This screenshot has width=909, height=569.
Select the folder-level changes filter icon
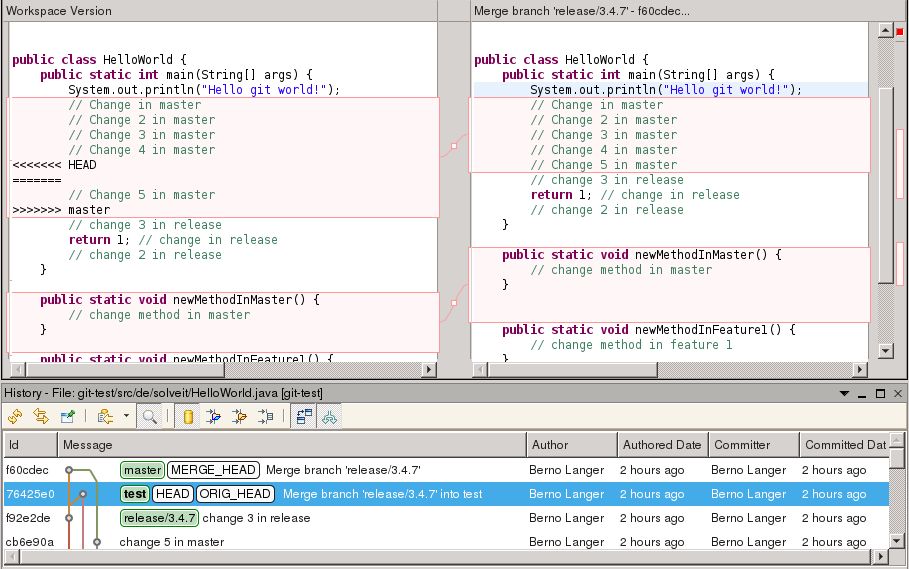239,417
